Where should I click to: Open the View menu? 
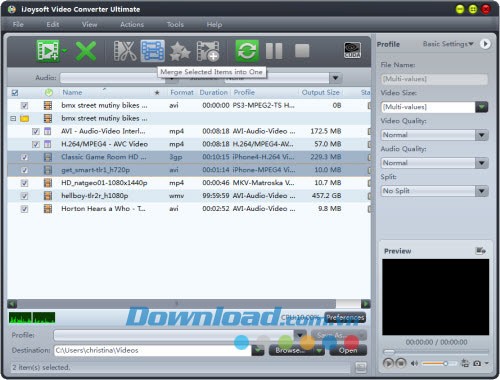89,25
